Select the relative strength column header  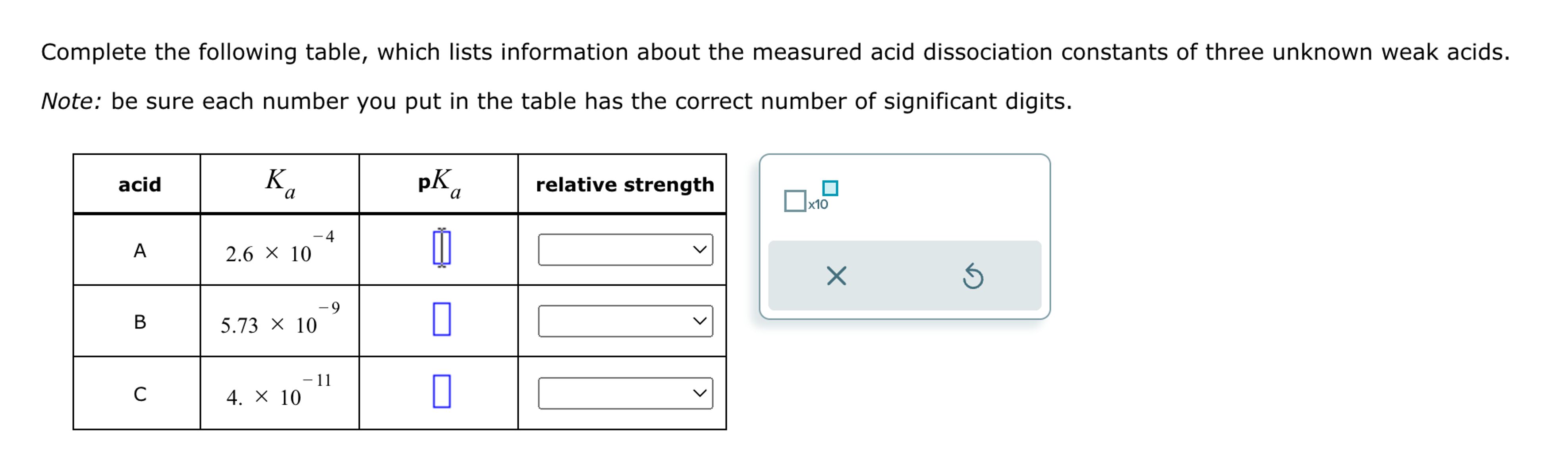624,184
